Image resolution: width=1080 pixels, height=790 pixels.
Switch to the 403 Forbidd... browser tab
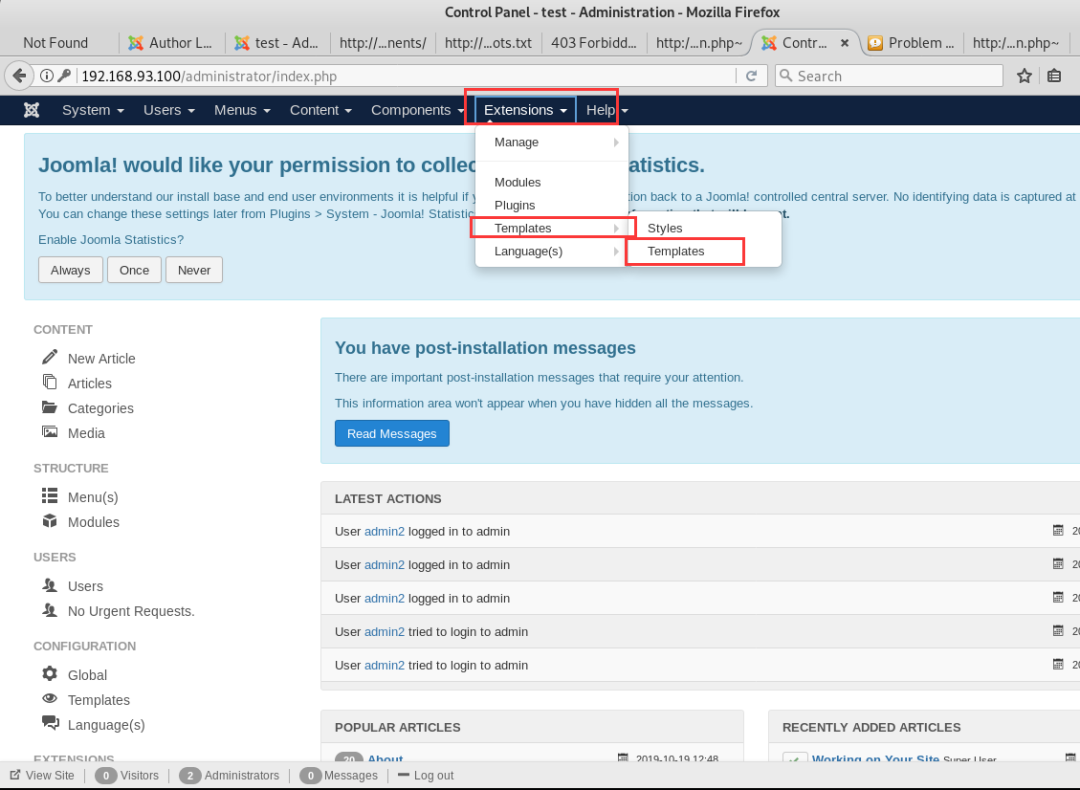click(594, 43)
